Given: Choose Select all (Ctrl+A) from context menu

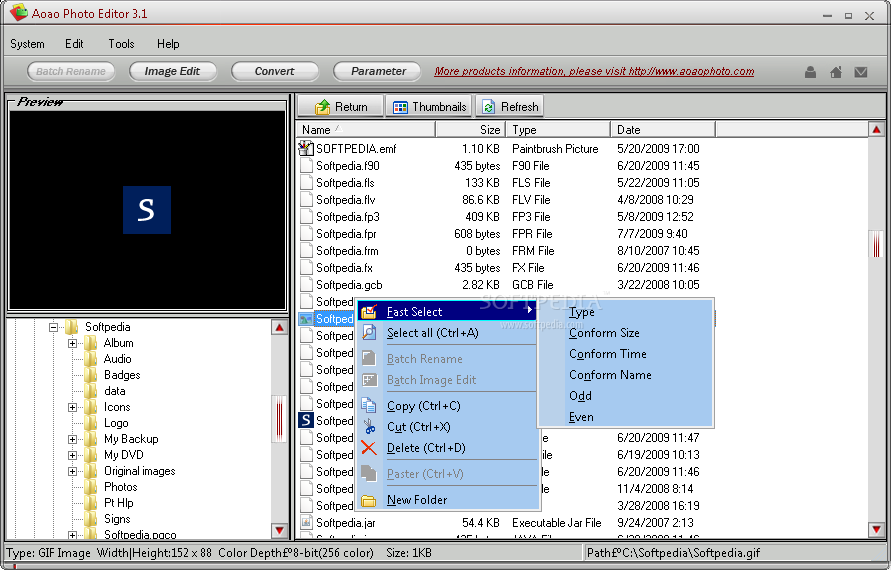Looking at the screenshot, I should (447, 332).
